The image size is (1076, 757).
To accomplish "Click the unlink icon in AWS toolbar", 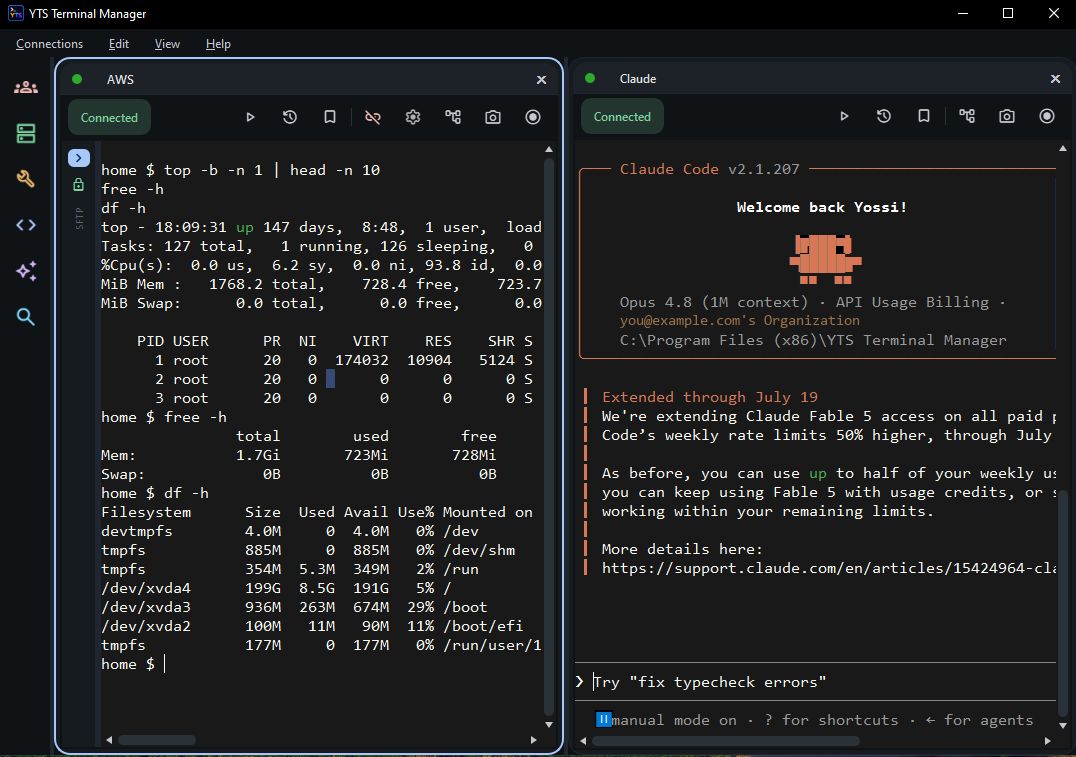I will [x=373, y=117].
